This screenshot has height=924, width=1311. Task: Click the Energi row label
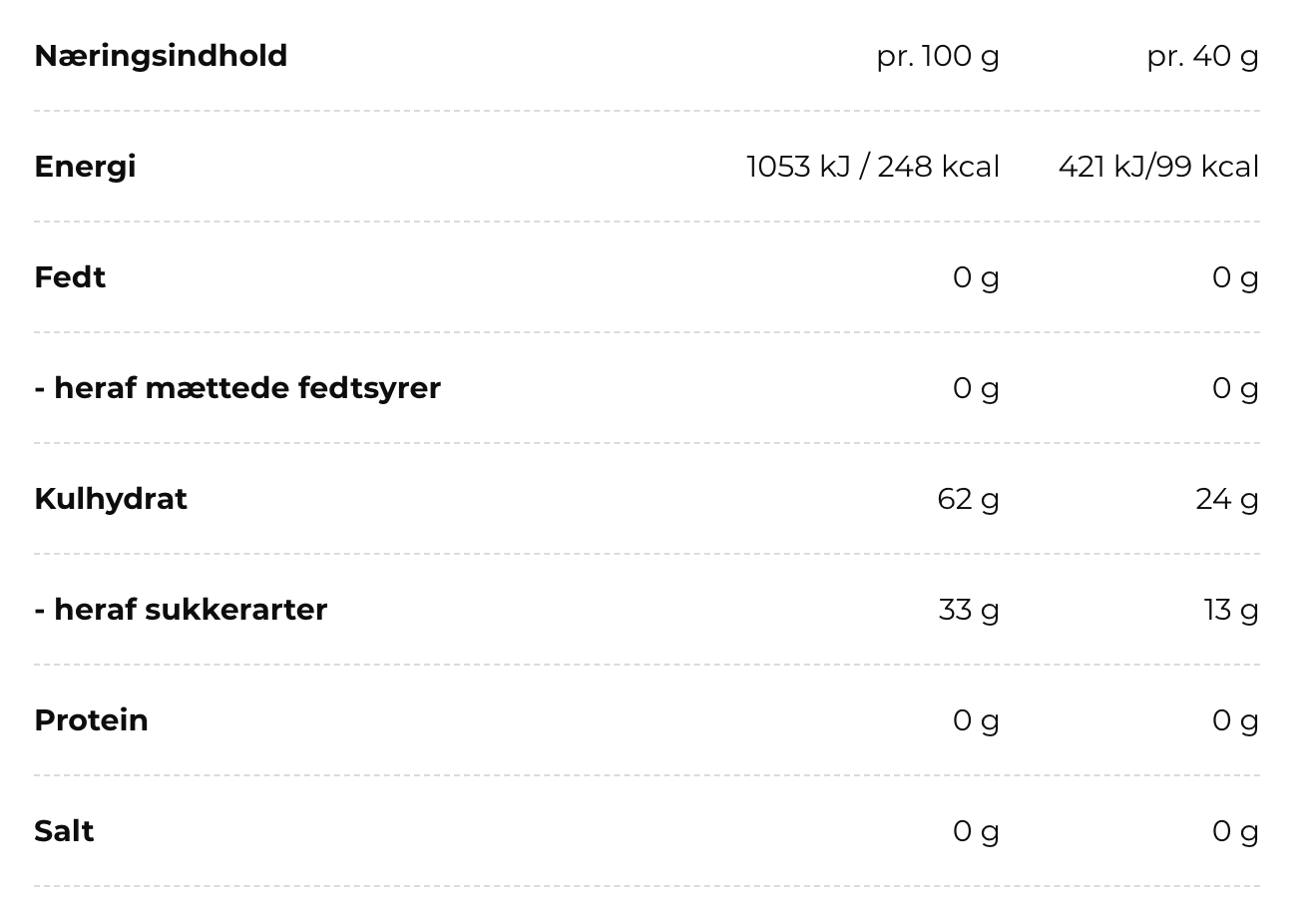point(85,167)
